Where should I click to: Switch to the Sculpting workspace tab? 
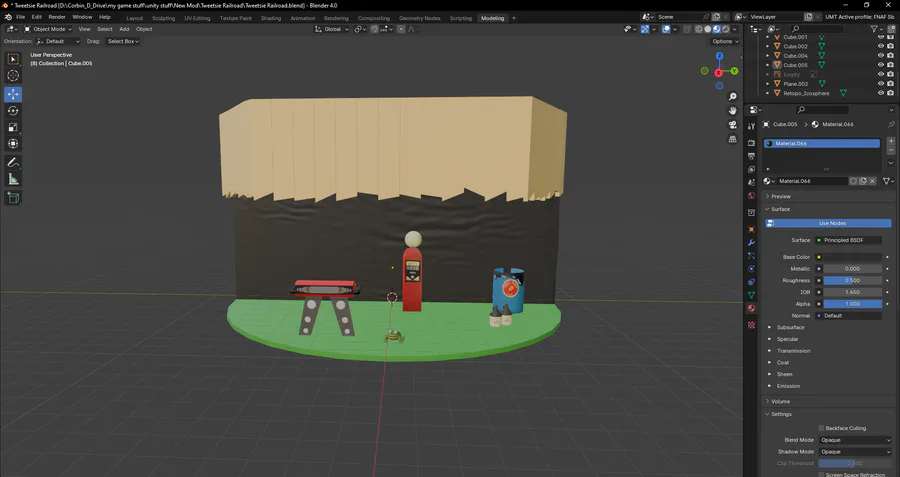(164, 18)
